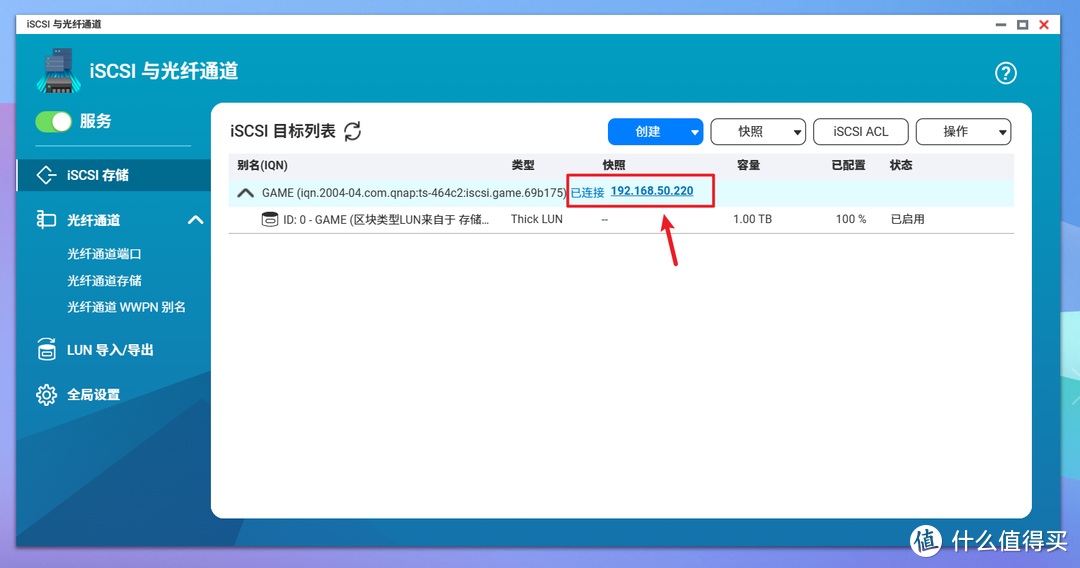The image size is (1080, 568).
Task: Open 光纤通道端口 page
Action: pos(104,254)
